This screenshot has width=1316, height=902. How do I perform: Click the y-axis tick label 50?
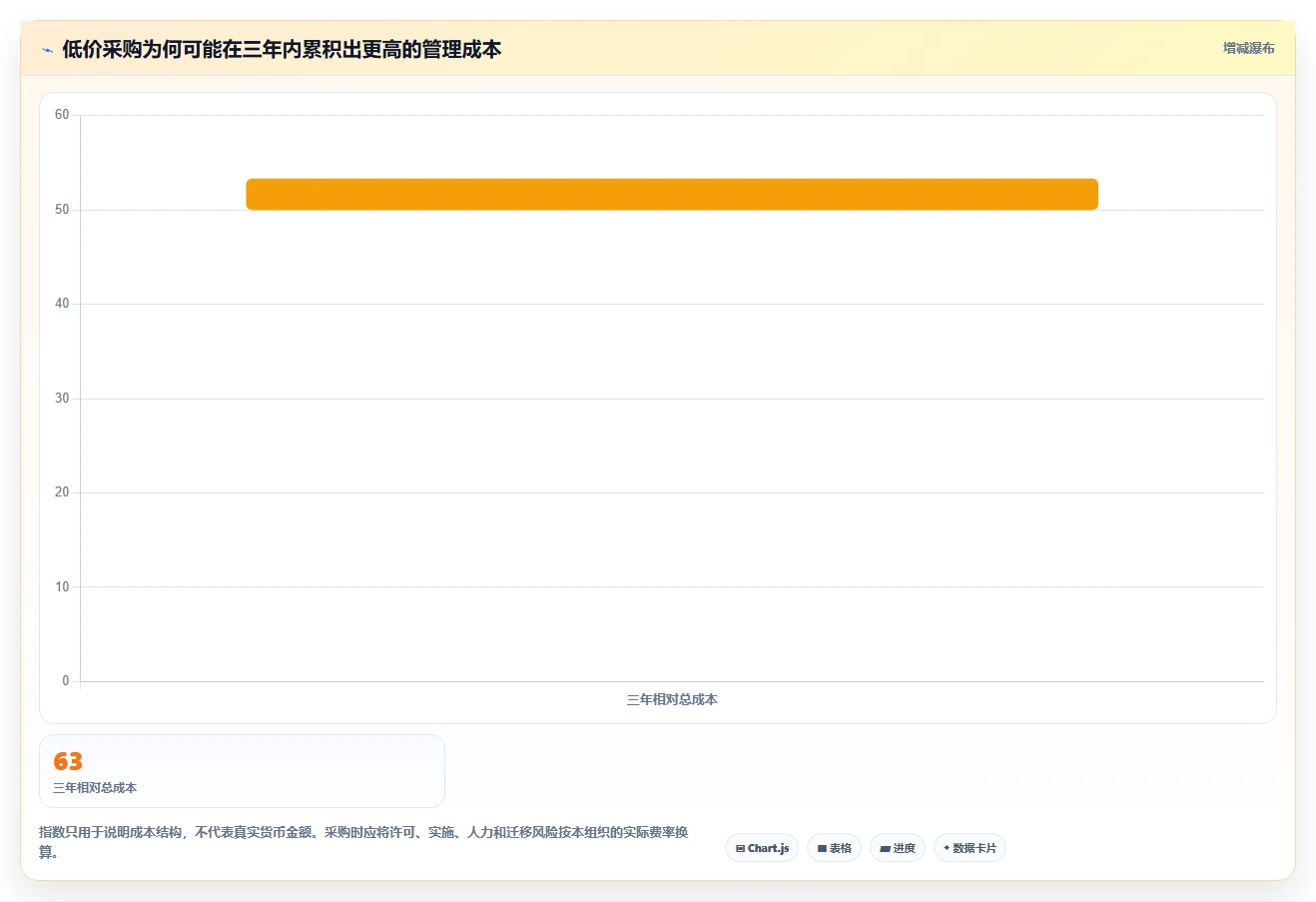[x=62, y=210]
